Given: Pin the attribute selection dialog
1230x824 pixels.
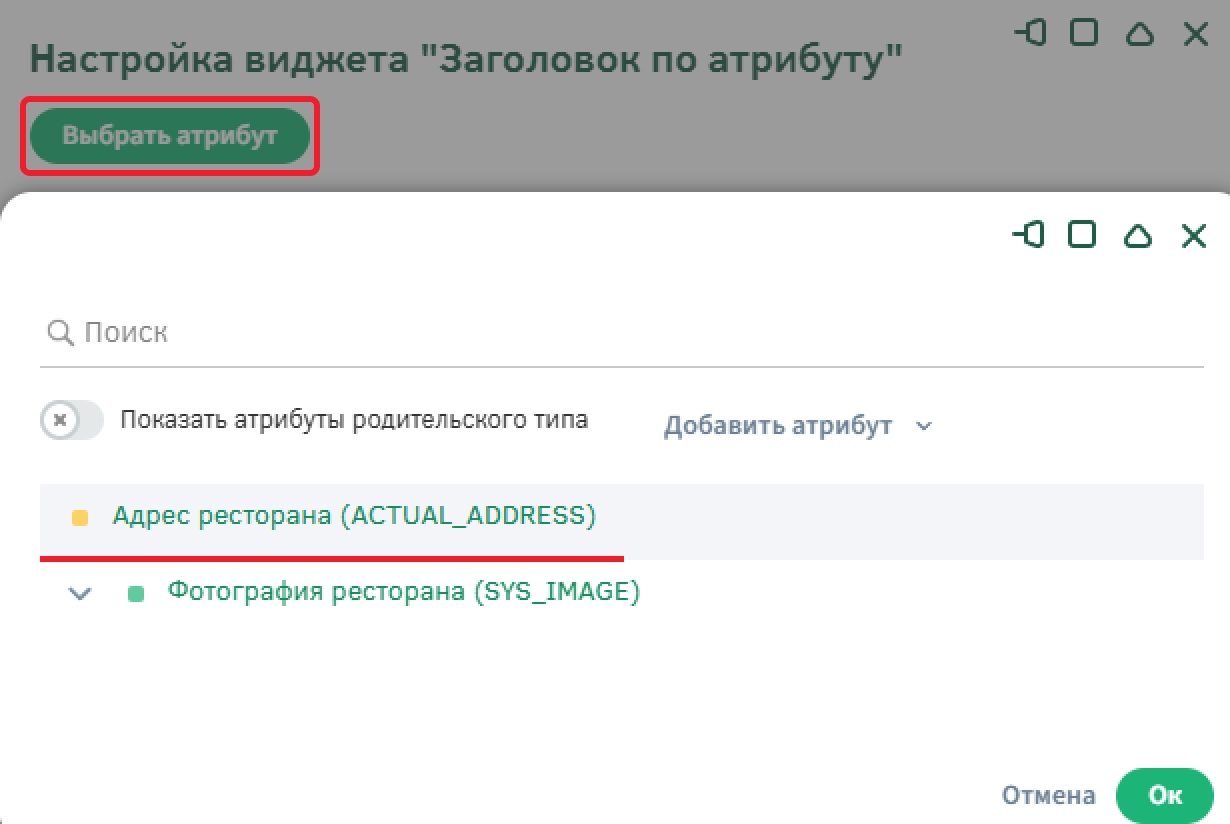Looking at the screenshot, I should coord(1028,235).
